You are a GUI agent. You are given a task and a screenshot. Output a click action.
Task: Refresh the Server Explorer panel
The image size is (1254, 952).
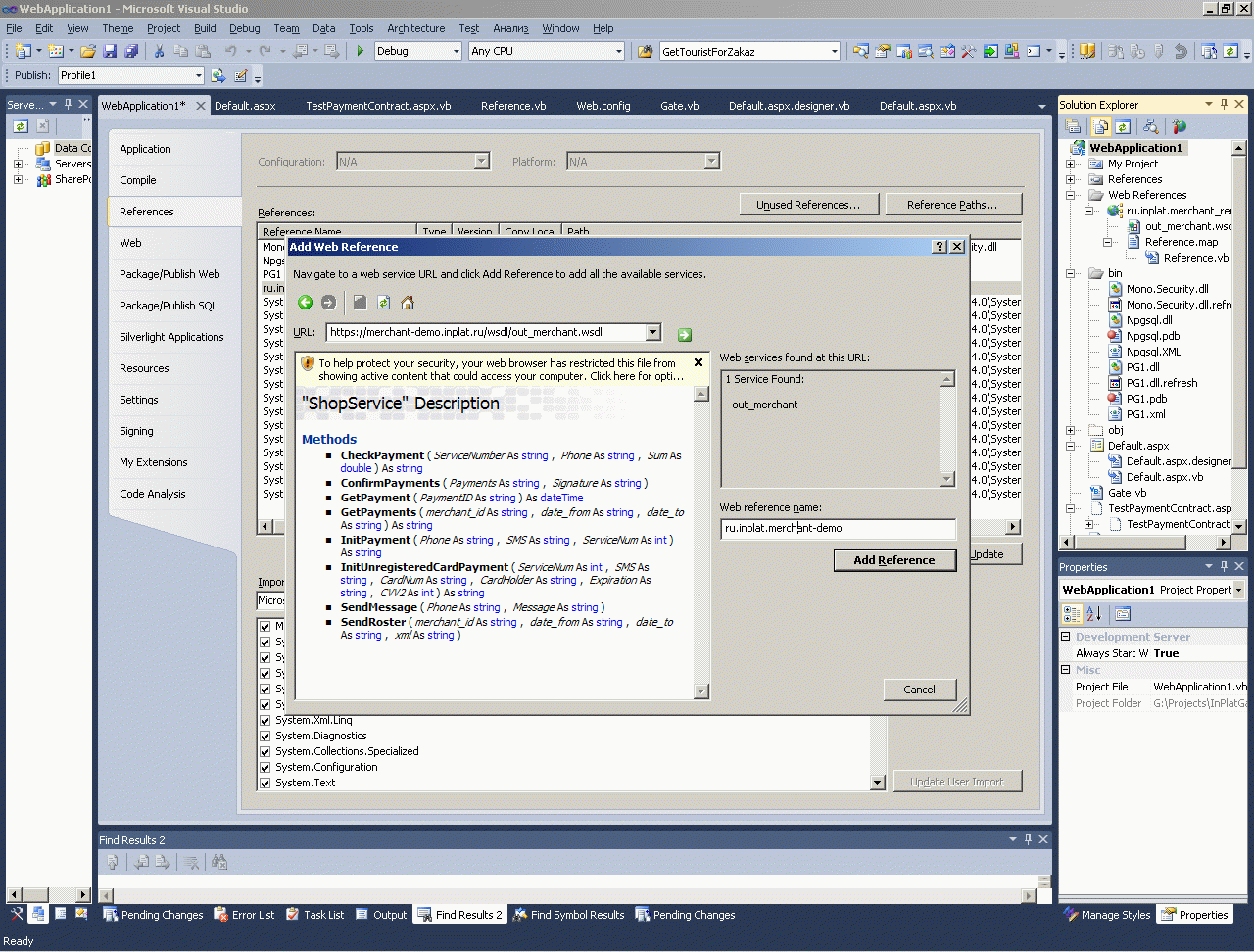(x=21, y=126)
